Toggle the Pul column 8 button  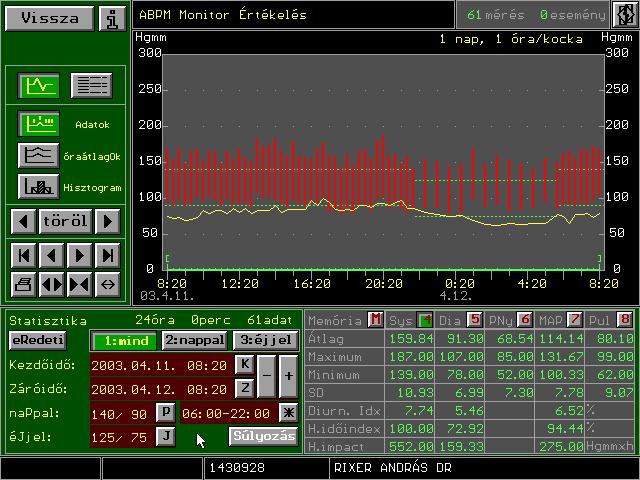point(625,320)
